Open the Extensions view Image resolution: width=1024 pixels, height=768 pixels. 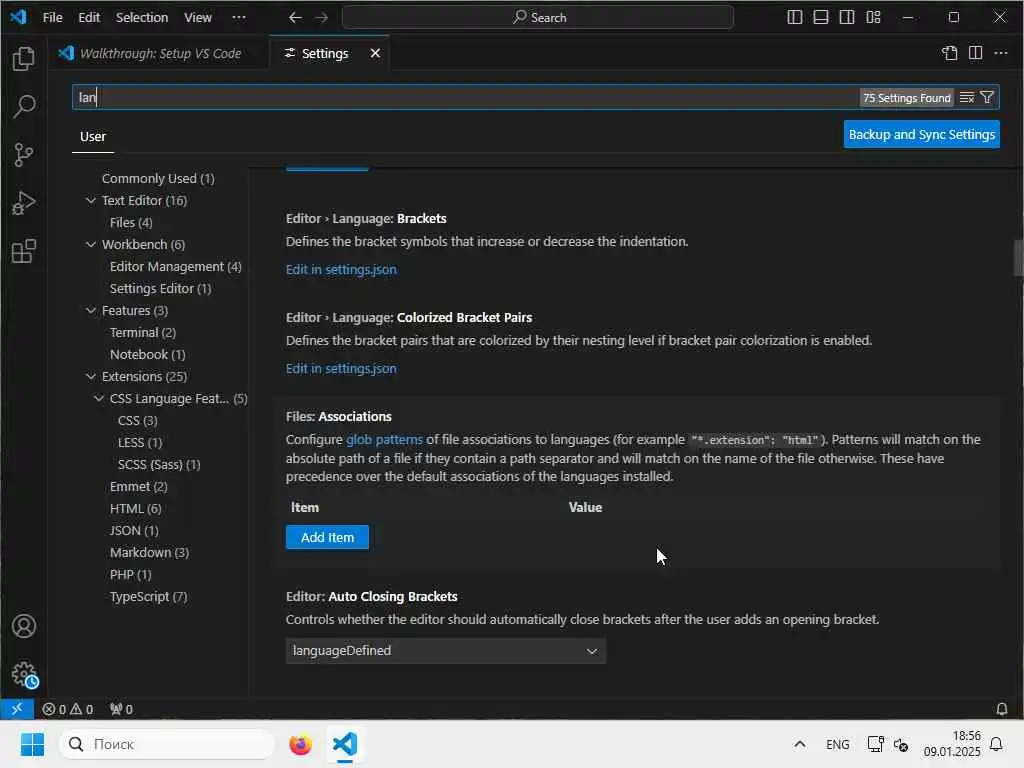click(24, 251)
